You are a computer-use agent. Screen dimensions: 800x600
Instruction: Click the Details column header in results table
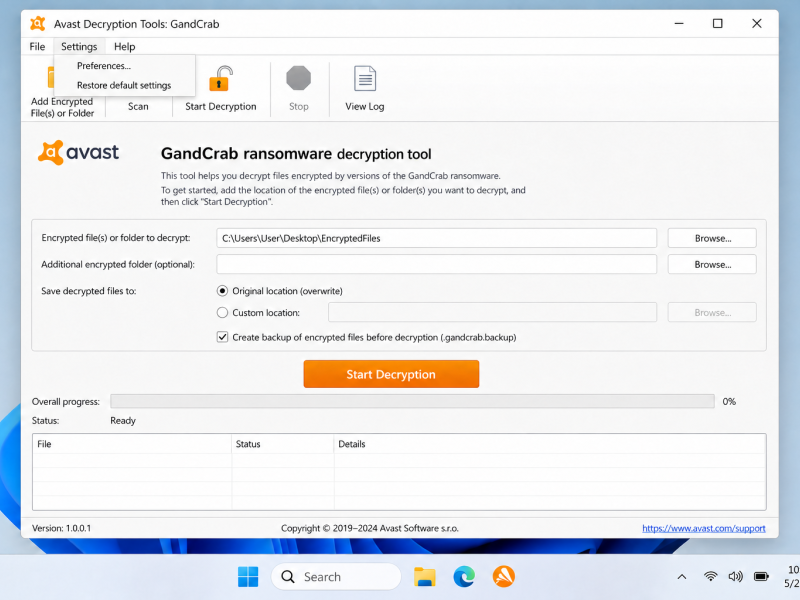point(550,444)
